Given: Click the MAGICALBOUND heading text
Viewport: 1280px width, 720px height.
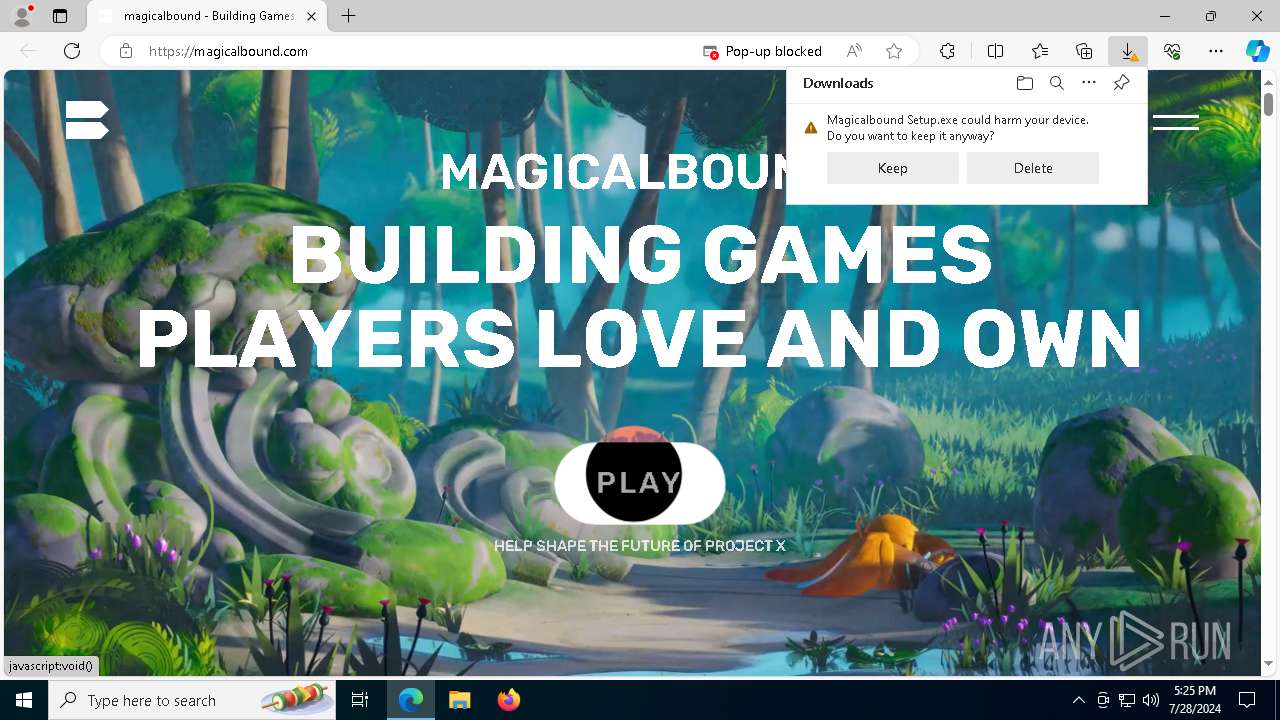Looking at the screenshot, I should point(613,172).
